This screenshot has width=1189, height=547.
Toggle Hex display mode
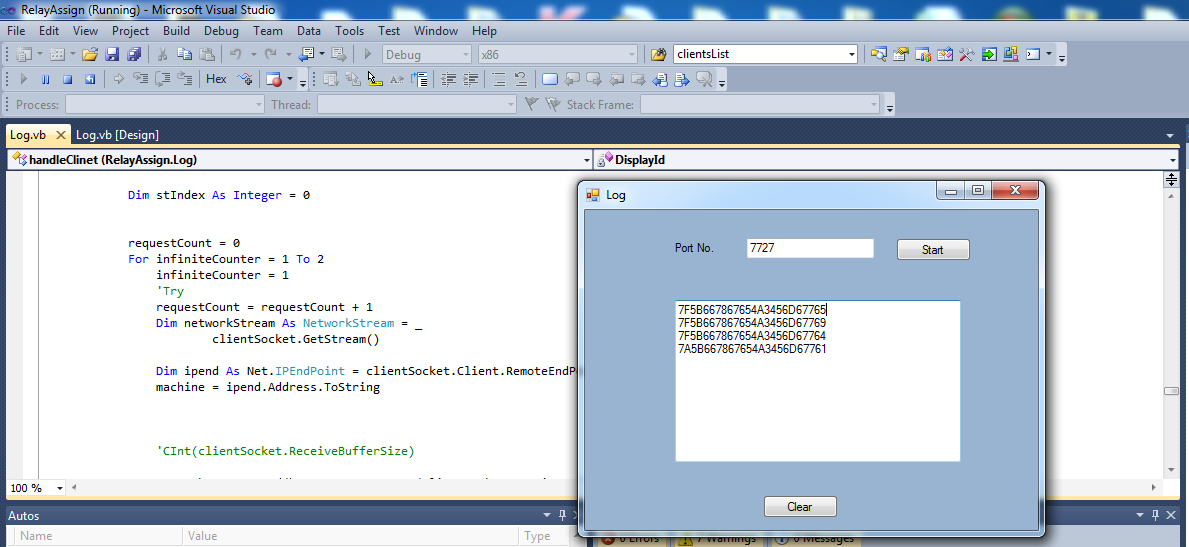[x=216, y=79]
